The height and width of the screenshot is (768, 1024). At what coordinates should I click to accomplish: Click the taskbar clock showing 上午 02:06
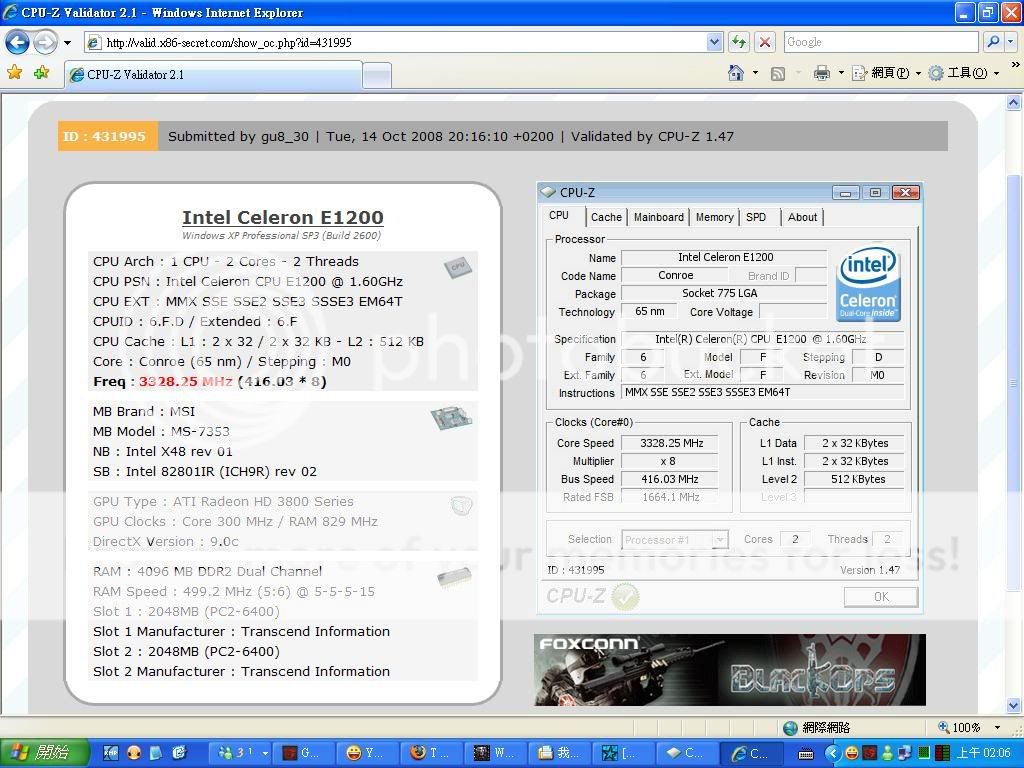click(x=984, y=754)
